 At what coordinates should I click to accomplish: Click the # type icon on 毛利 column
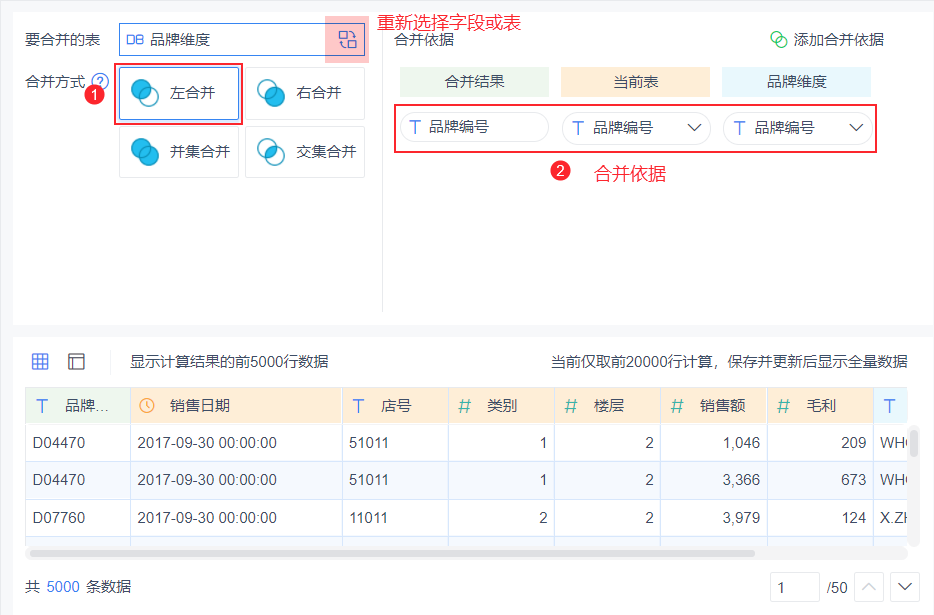click(x=783, y=406)
